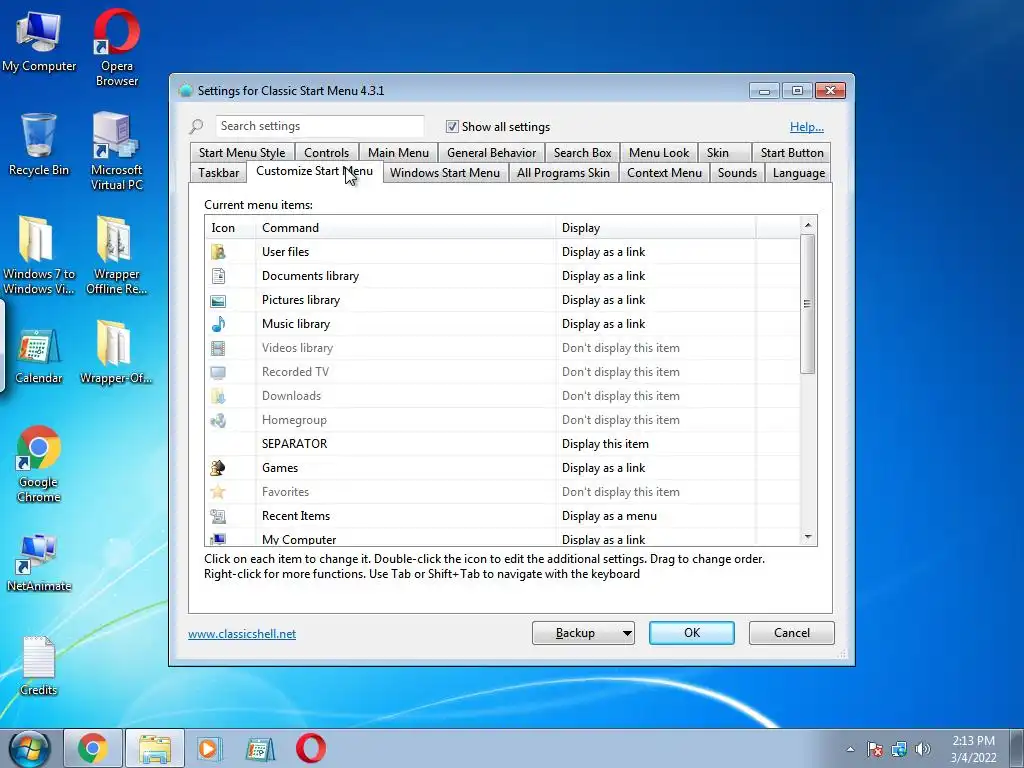Open the General Behavior tab

(491, 153)
